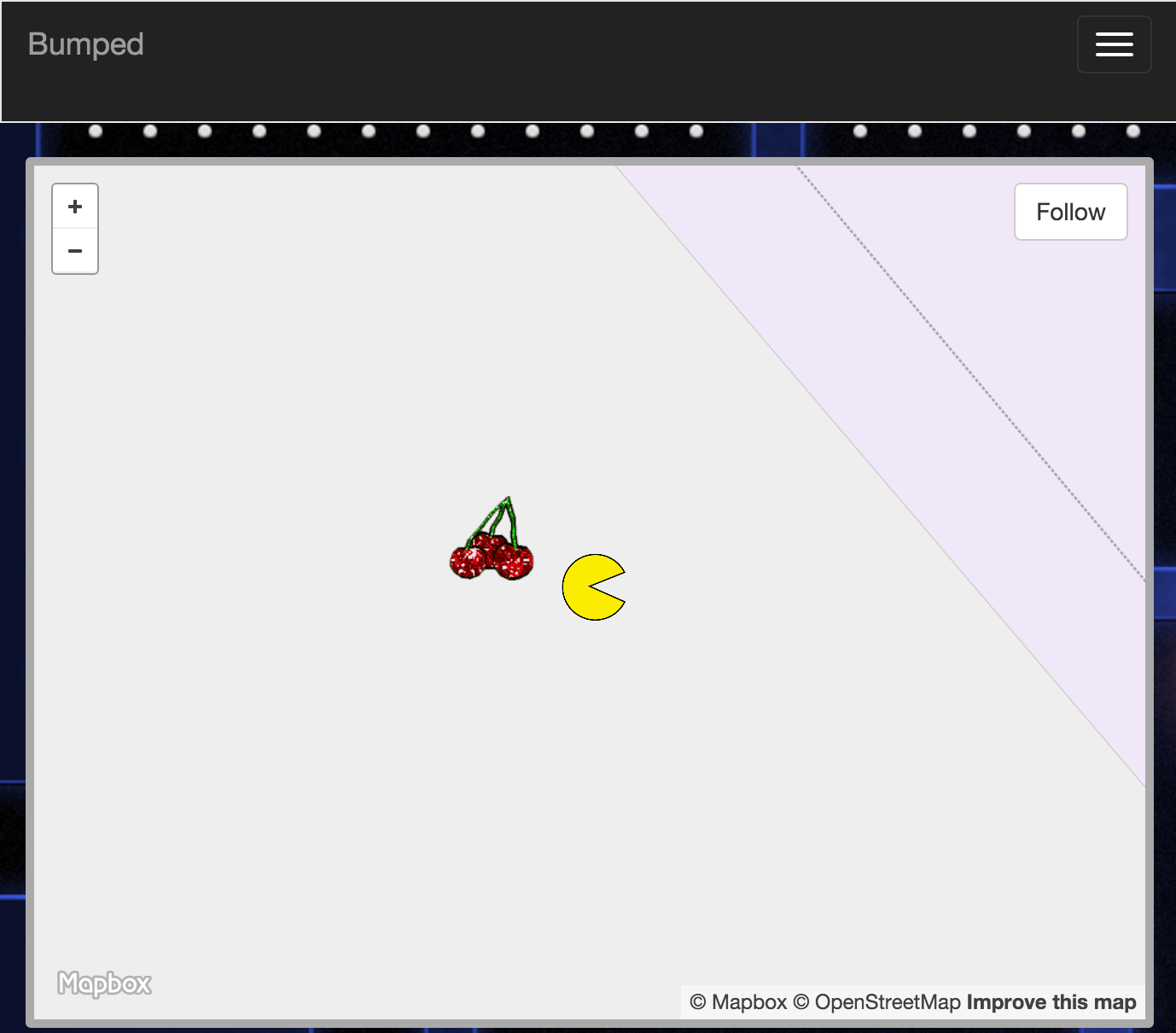Open the hamburger navigation menu
Viewport: 1176px width, 1033px height.
[x=1114, y=44]
